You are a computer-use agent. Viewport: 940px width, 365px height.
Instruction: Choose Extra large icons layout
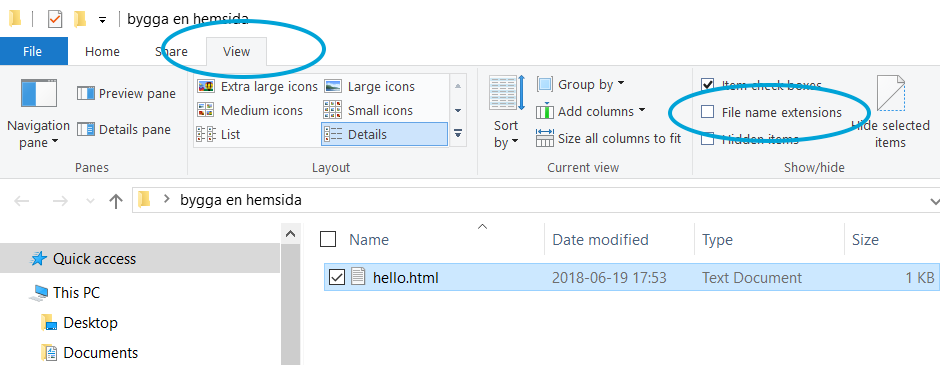coord(258,86)
